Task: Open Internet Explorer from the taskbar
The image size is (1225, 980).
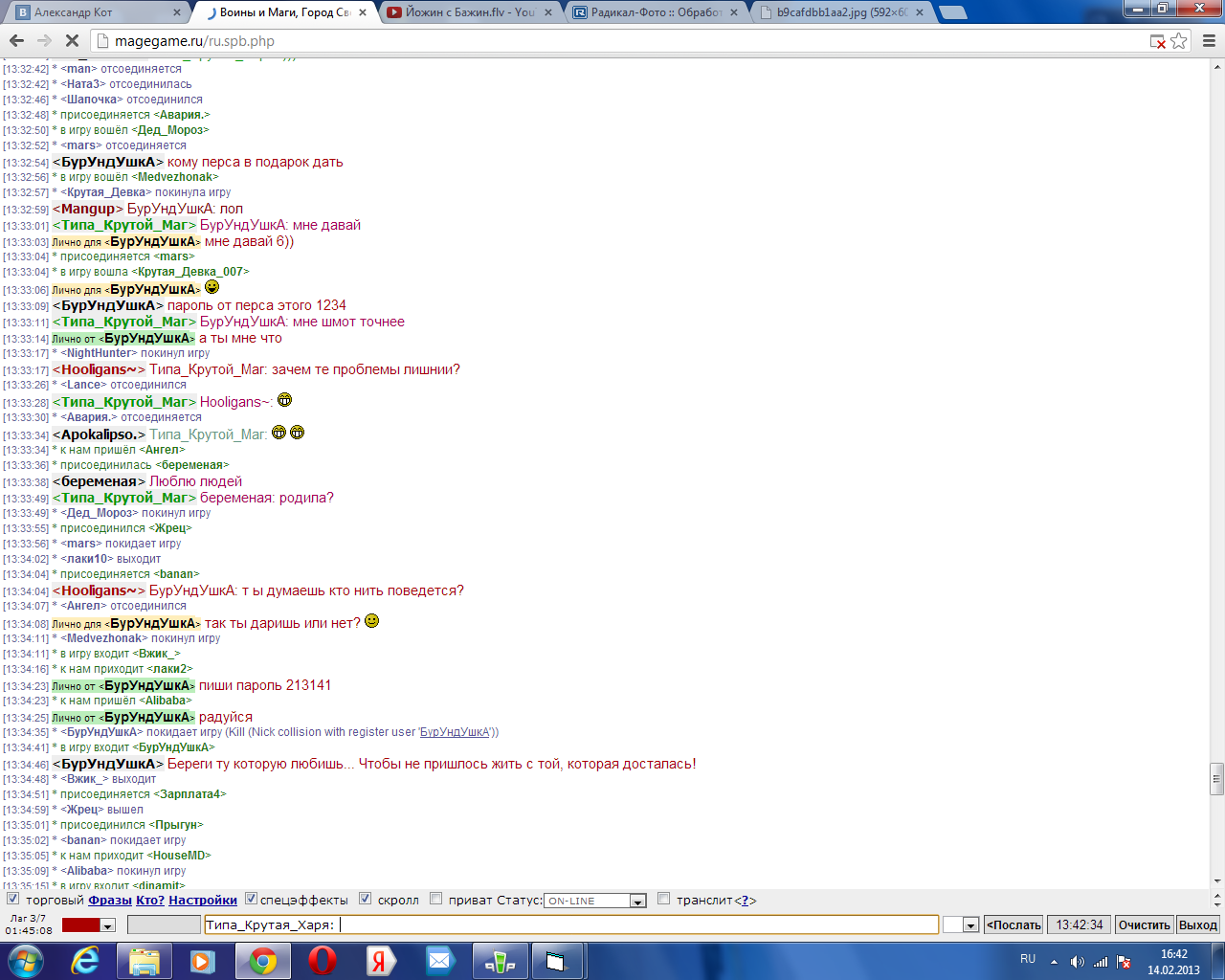Action: pos(85,961)
